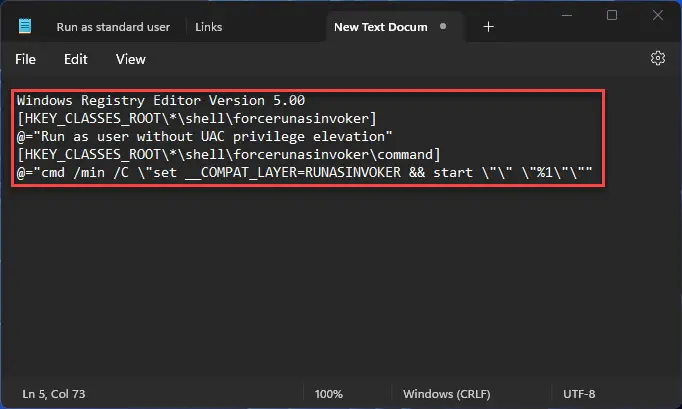Open Notepad settings gear

click(657, 59)
